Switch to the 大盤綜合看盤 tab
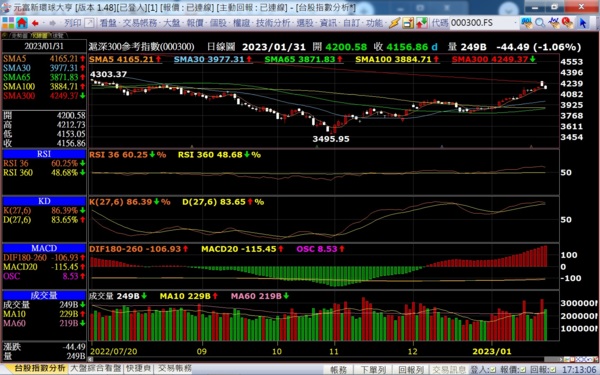 coord(96,368)
